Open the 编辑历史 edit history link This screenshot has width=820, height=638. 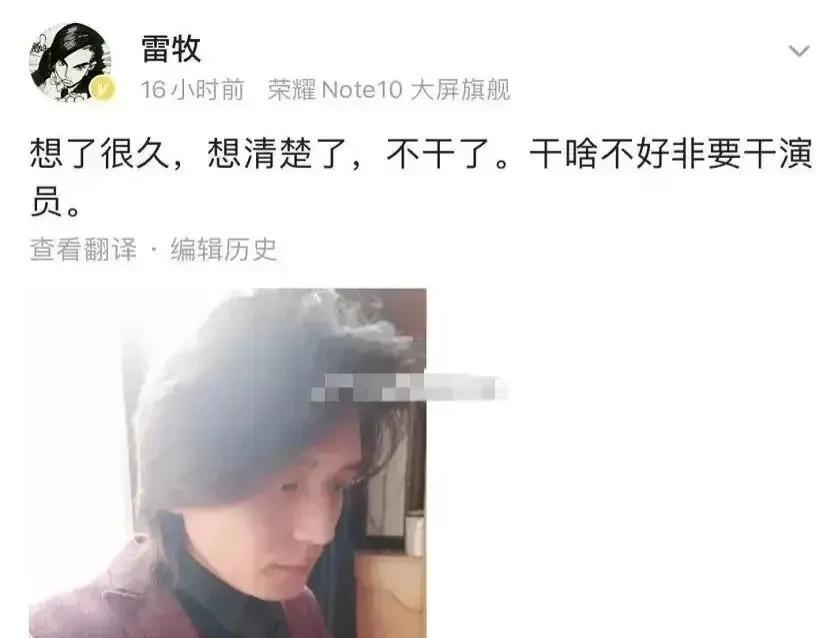(x=224, y=249)
